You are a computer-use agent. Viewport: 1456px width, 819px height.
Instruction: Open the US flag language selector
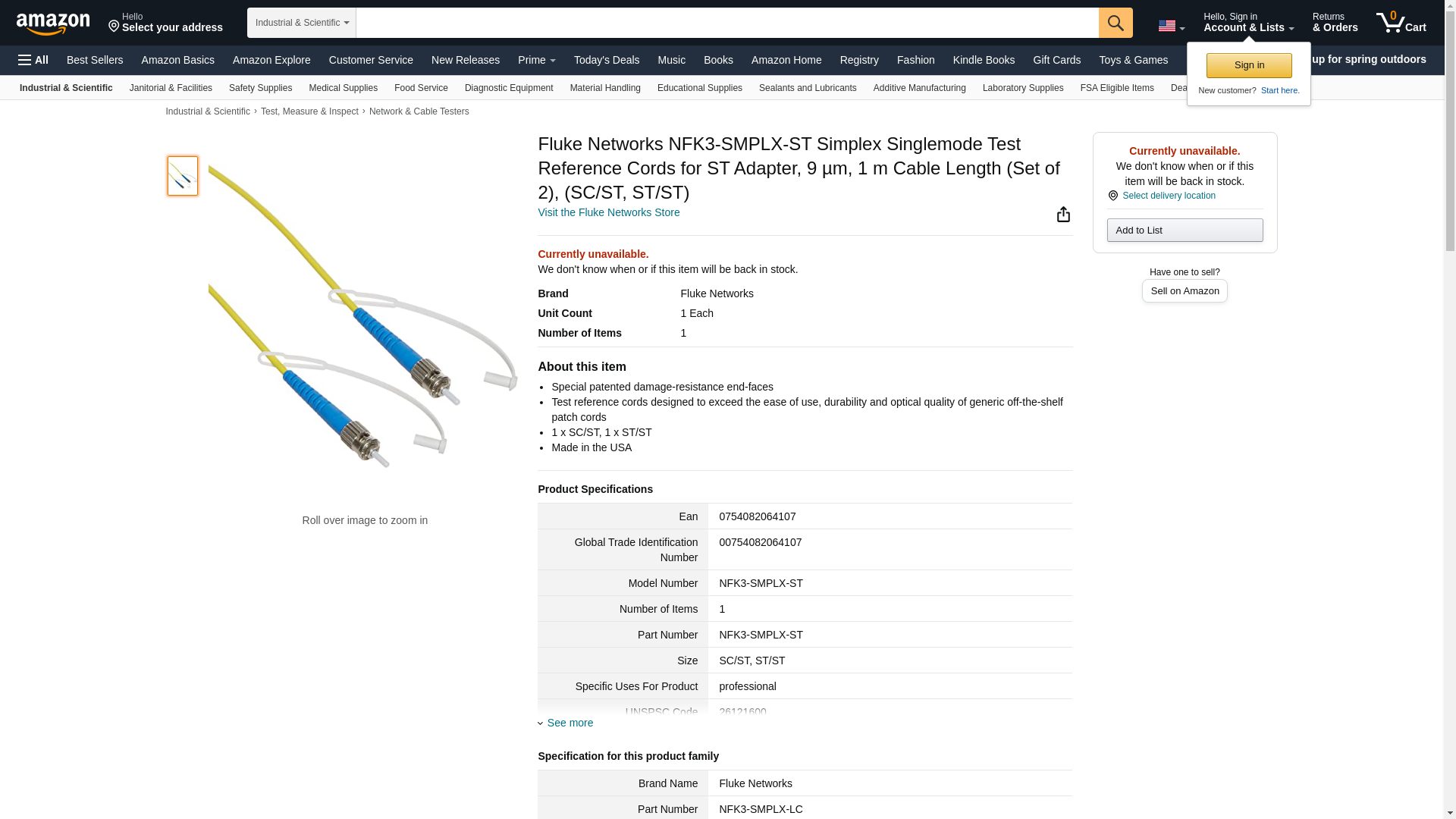coord(1171,26)
